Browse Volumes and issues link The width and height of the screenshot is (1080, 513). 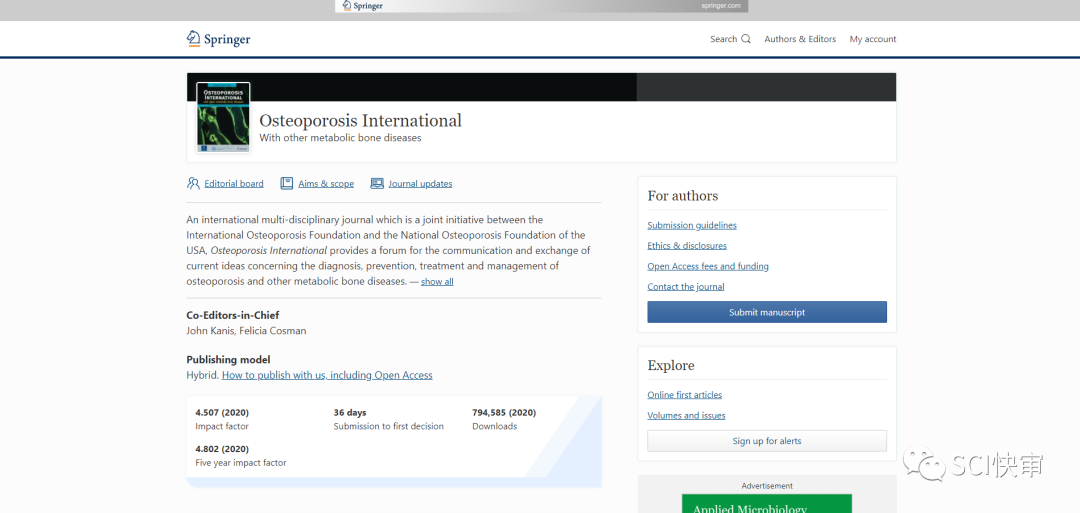click(x=686, y=416)
